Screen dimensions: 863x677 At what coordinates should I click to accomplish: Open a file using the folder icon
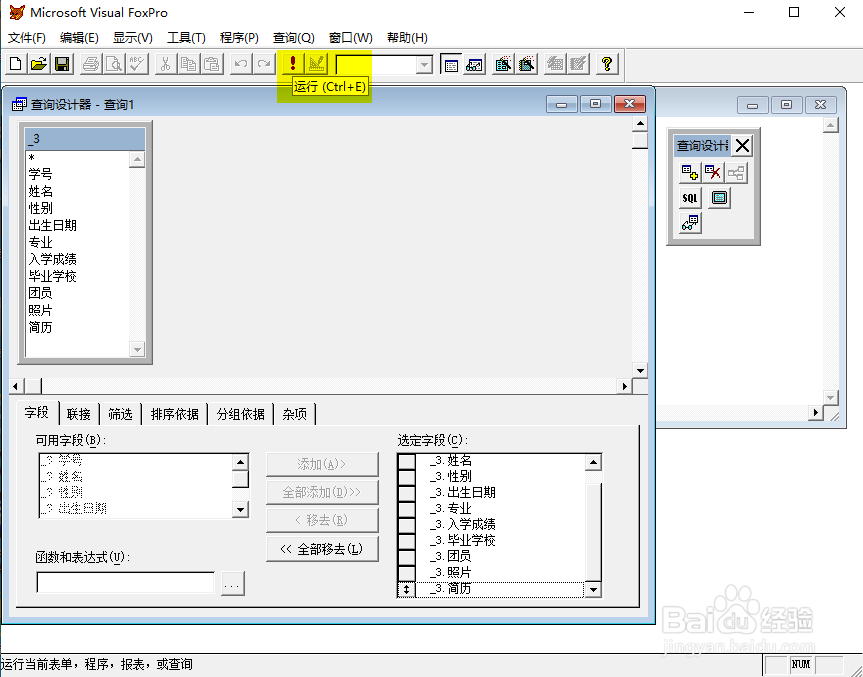(39, 64)
